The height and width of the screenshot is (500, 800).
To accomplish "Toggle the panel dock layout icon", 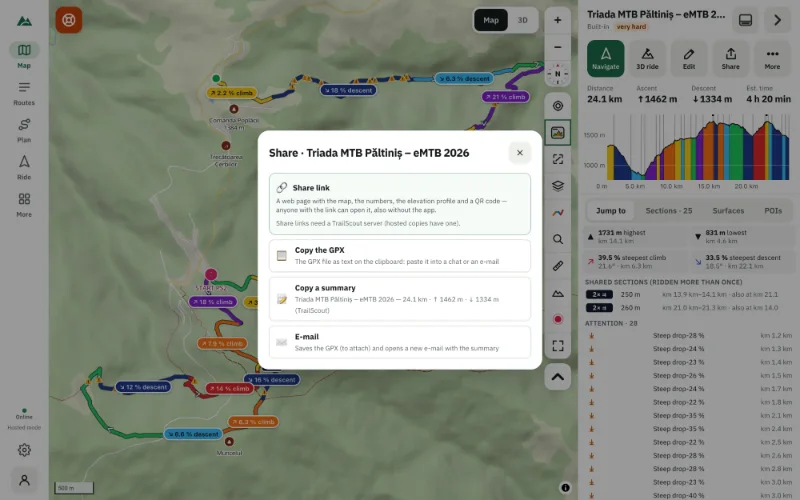I will [745, 20].
